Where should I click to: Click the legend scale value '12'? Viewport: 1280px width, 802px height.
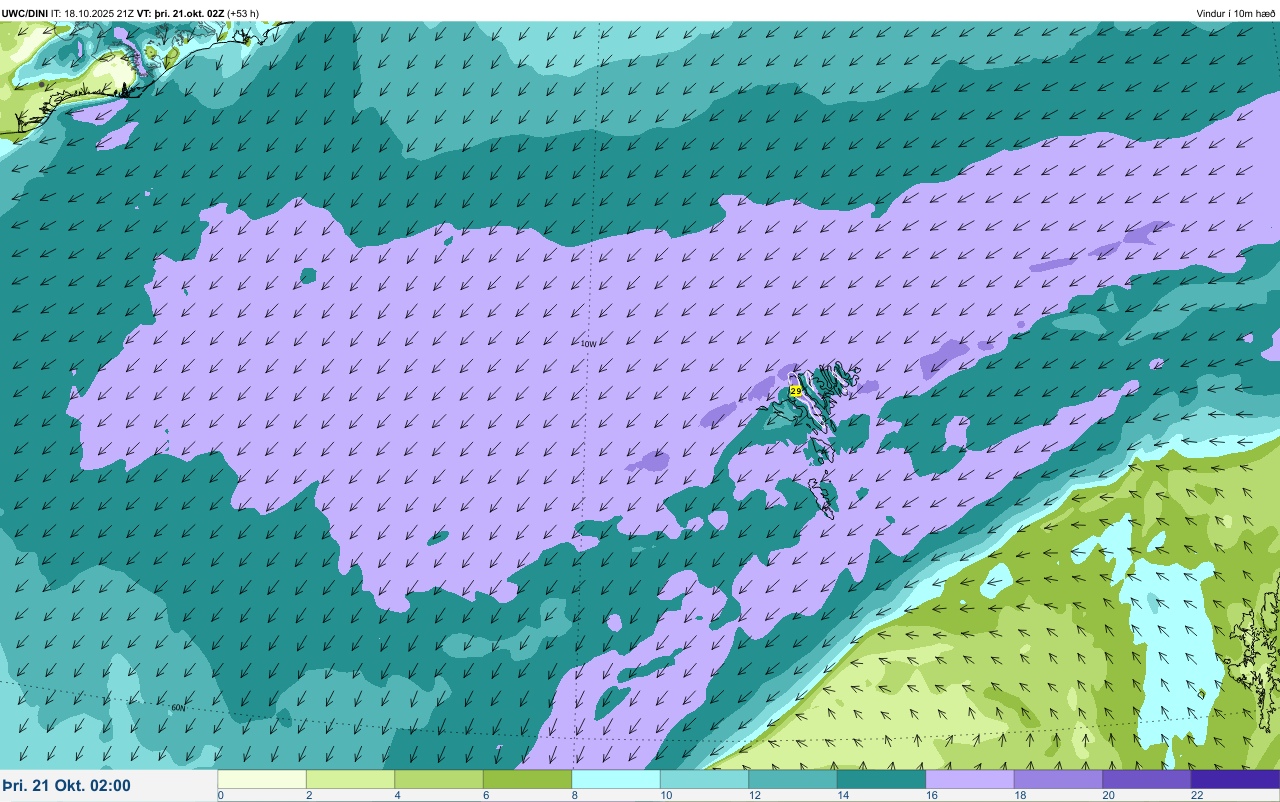click(755, 795)
